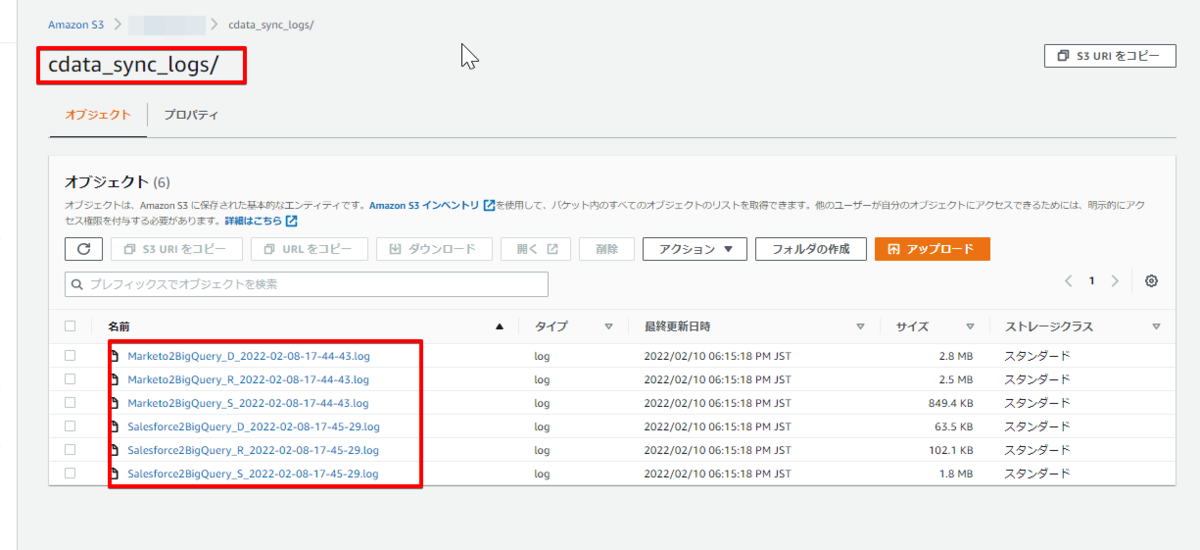The height and width of the screenshot is (550, 1200).
Task: Open the pagination settings gear icon
Action: tap(1151, 281)
